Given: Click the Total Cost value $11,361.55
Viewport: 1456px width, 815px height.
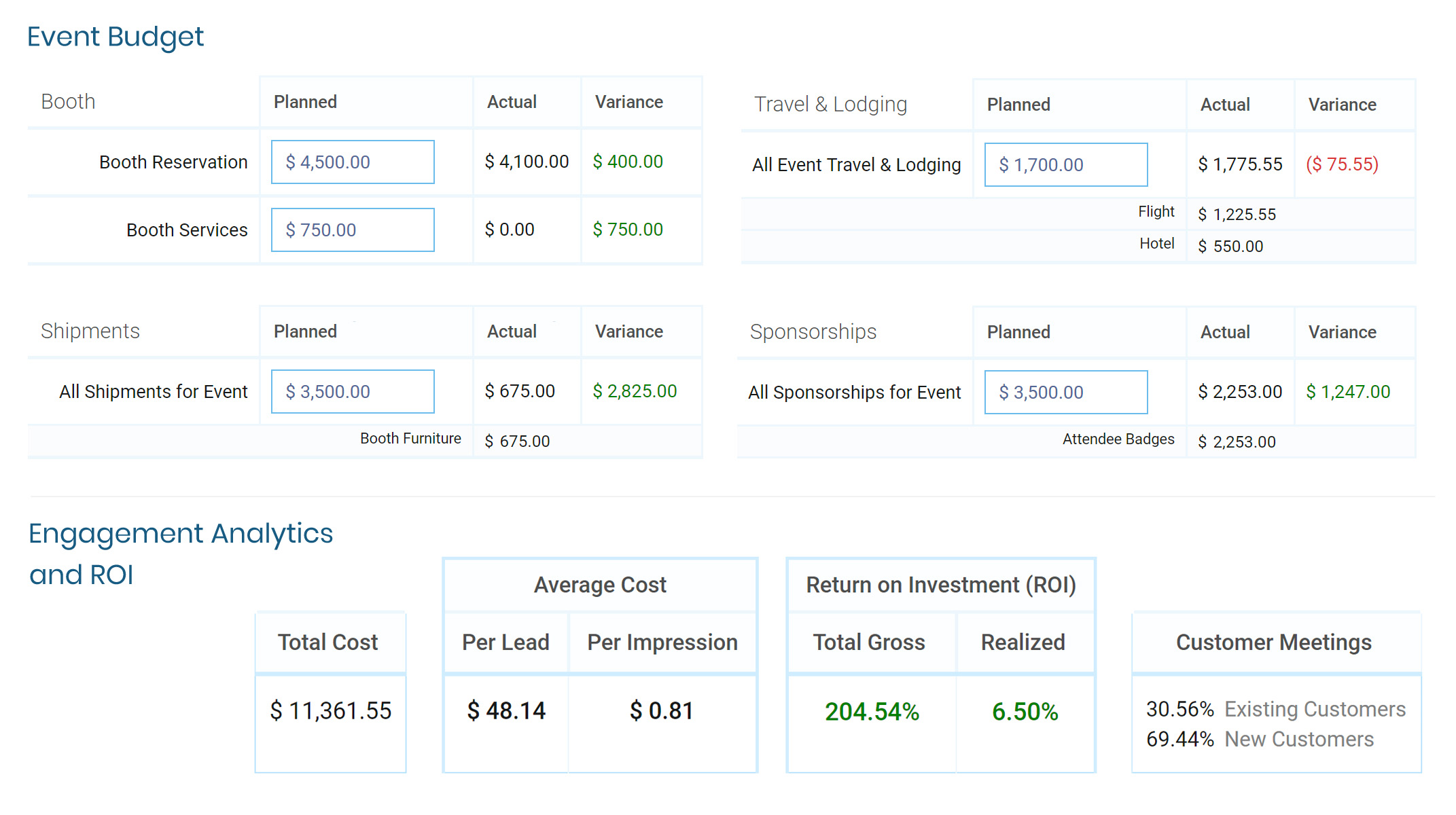Looking at the screenshot, I should click(331, 711).
